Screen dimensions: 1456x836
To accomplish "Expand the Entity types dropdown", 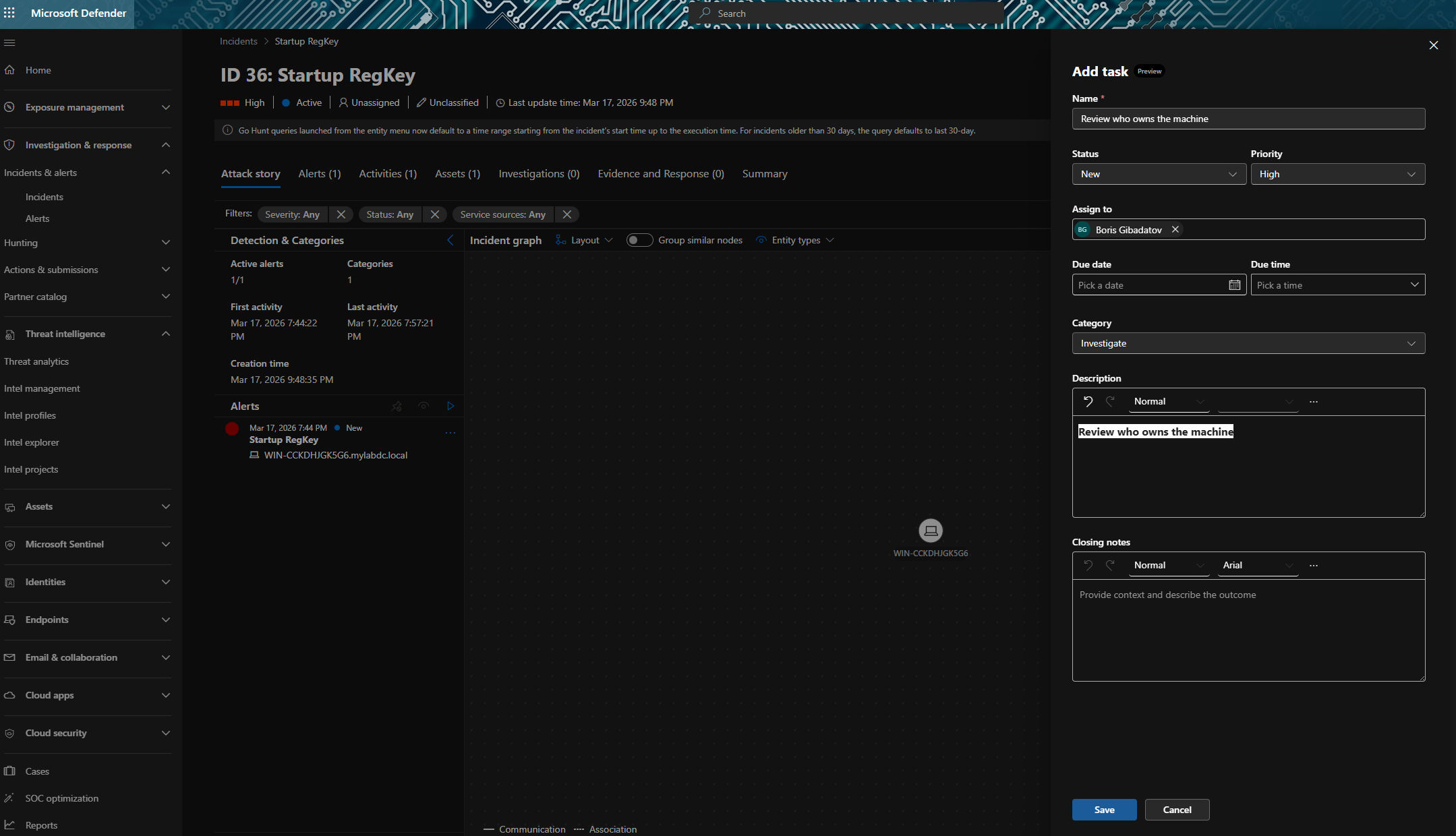I will pyautogui.click(x=796, y=240).
